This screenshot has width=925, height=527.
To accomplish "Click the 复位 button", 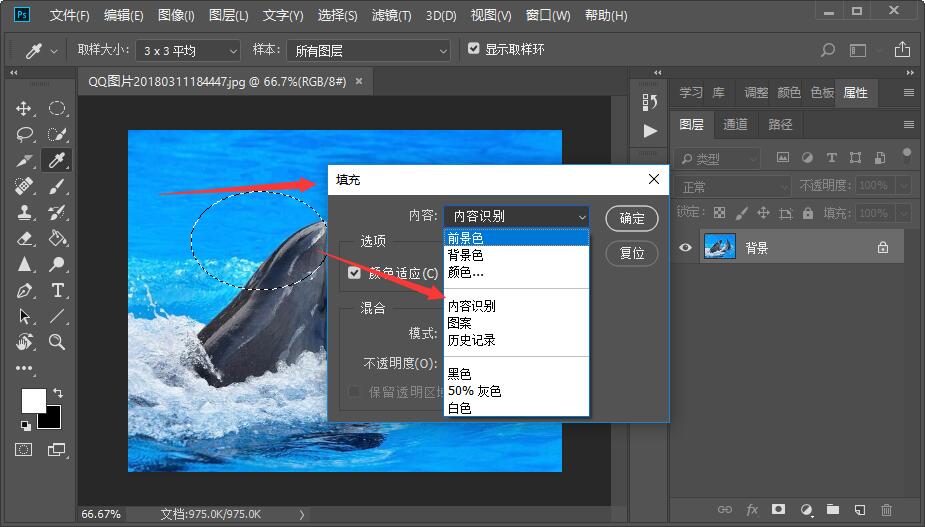I will 632,254.
